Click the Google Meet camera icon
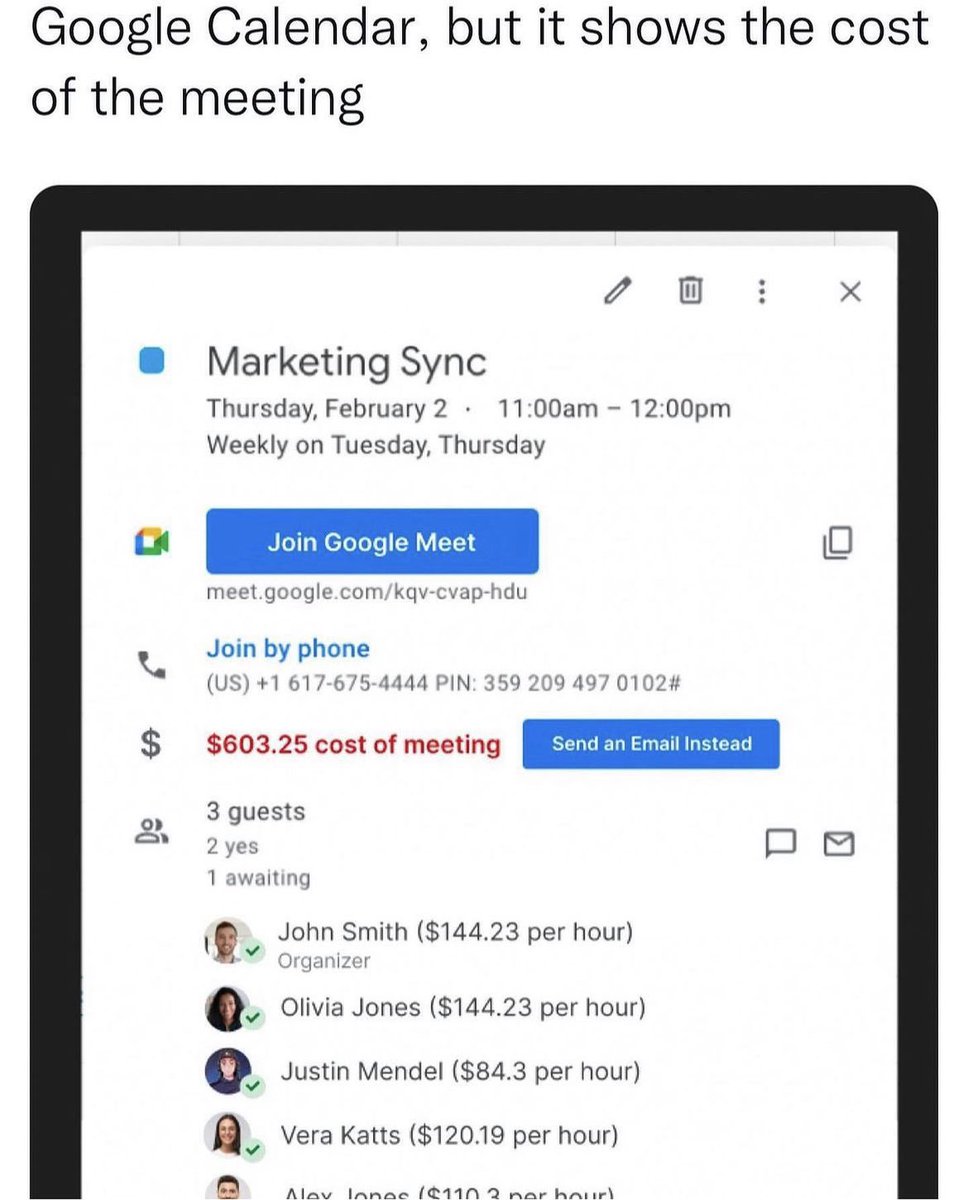The height and width of the screenshot is (1200, 968). click(x=153, y=543)
